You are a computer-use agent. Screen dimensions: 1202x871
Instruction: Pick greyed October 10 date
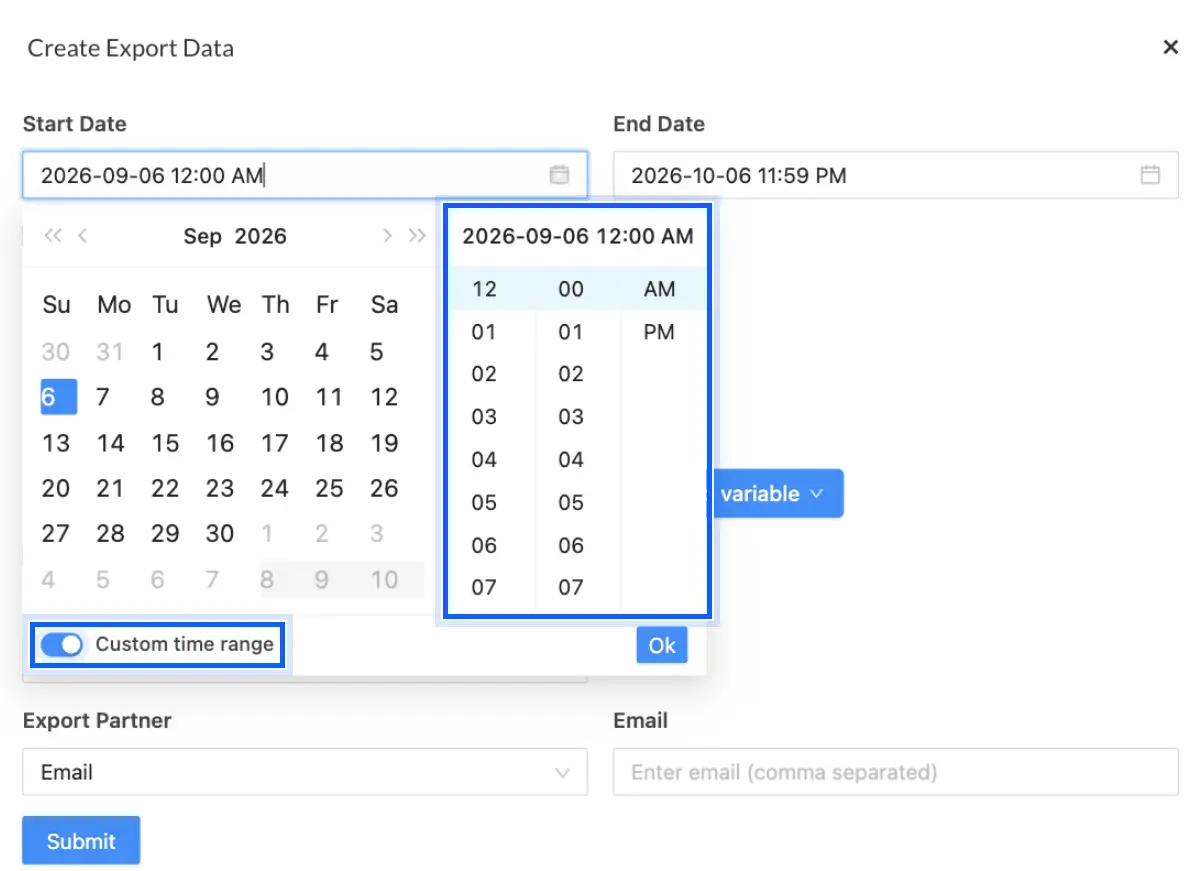(x=384, y=580)
